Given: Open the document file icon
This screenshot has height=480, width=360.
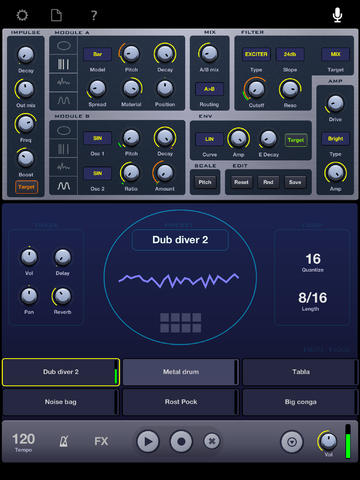Looking at the screenshot, I should tap(56, 15).
